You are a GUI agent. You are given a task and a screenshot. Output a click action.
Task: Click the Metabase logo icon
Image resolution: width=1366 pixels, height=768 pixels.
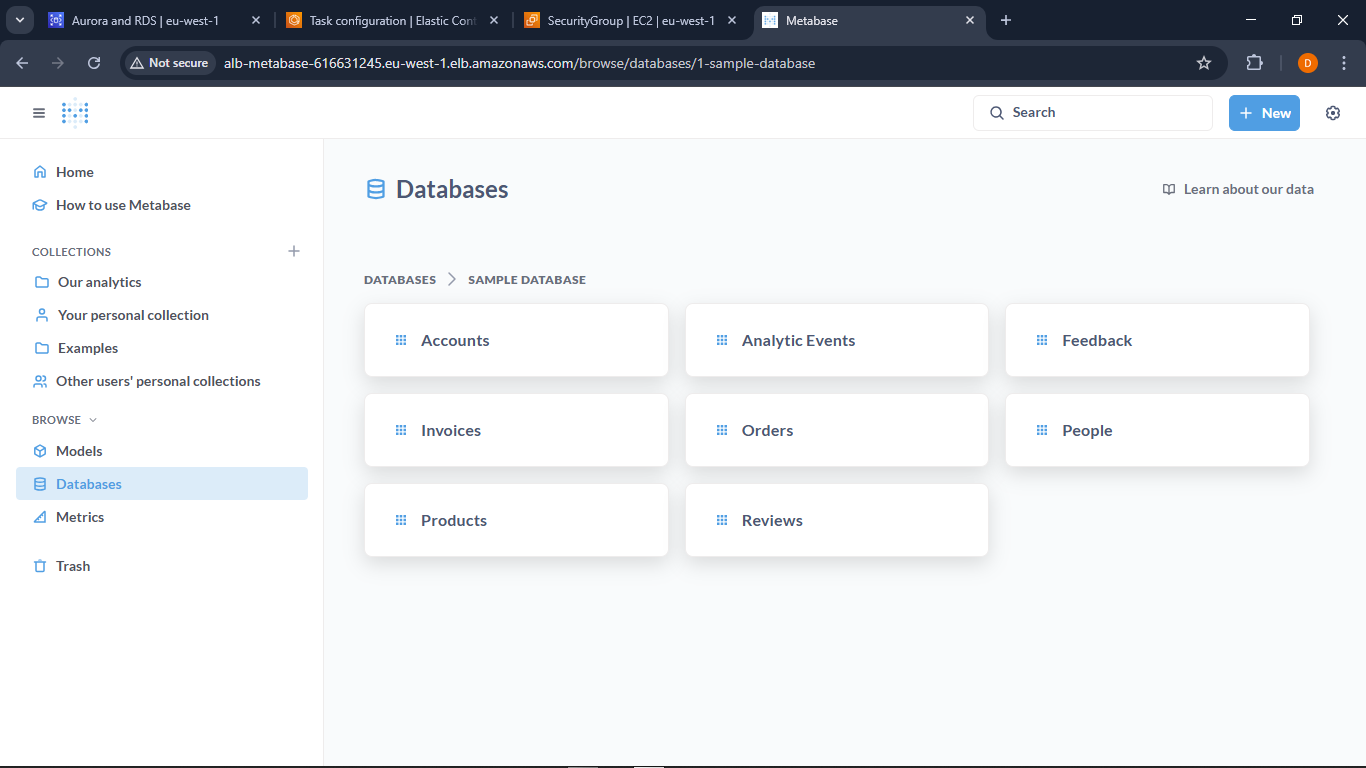[x=75, y=113]
